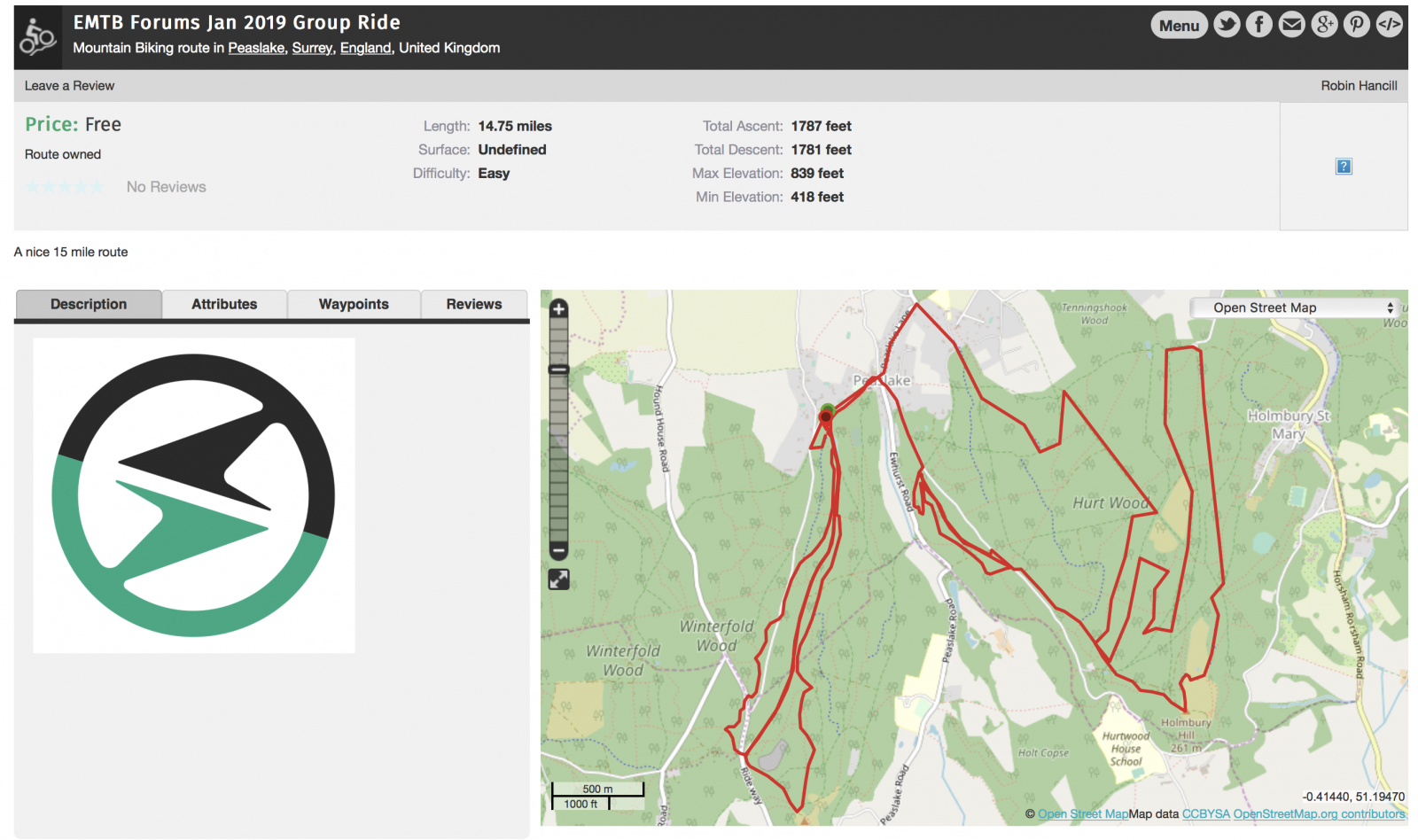Viewport: 1418px width, 840px height.
Task: Share route on Google Plus
Action: pyautogui.click(x=1325, y=25)
